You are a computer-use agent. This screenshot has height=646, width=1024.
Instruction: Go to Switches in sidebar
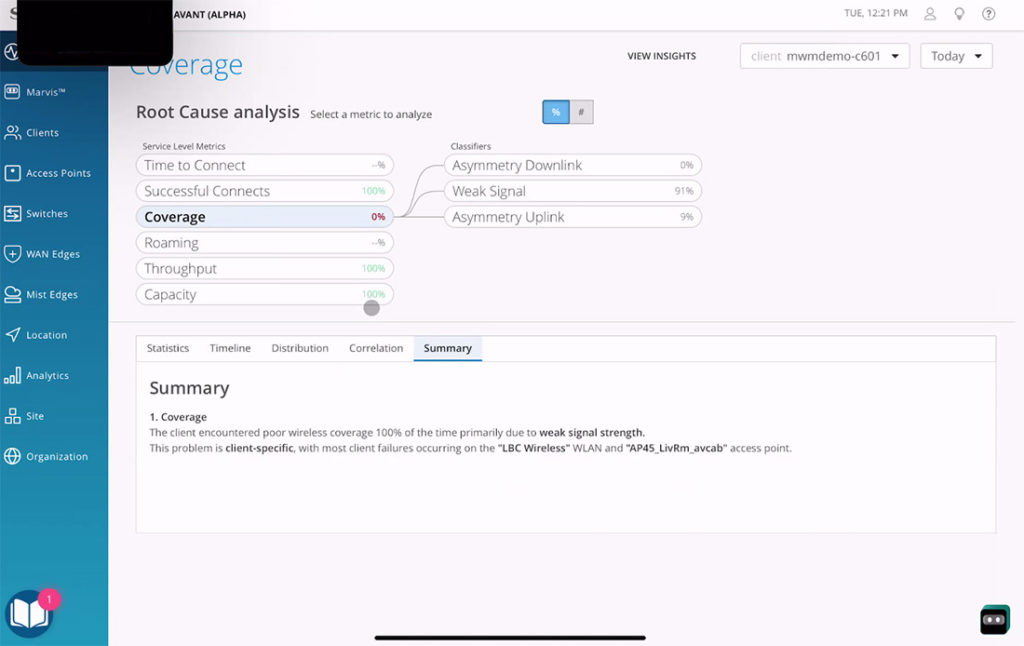tap(36, 214)
